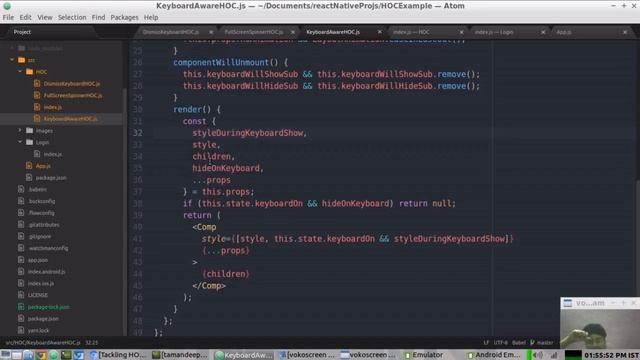The image size is (640, 360).
Task: Switch to the FullScreenSpinnerHOC.js tab
Action: pos(253,32)
